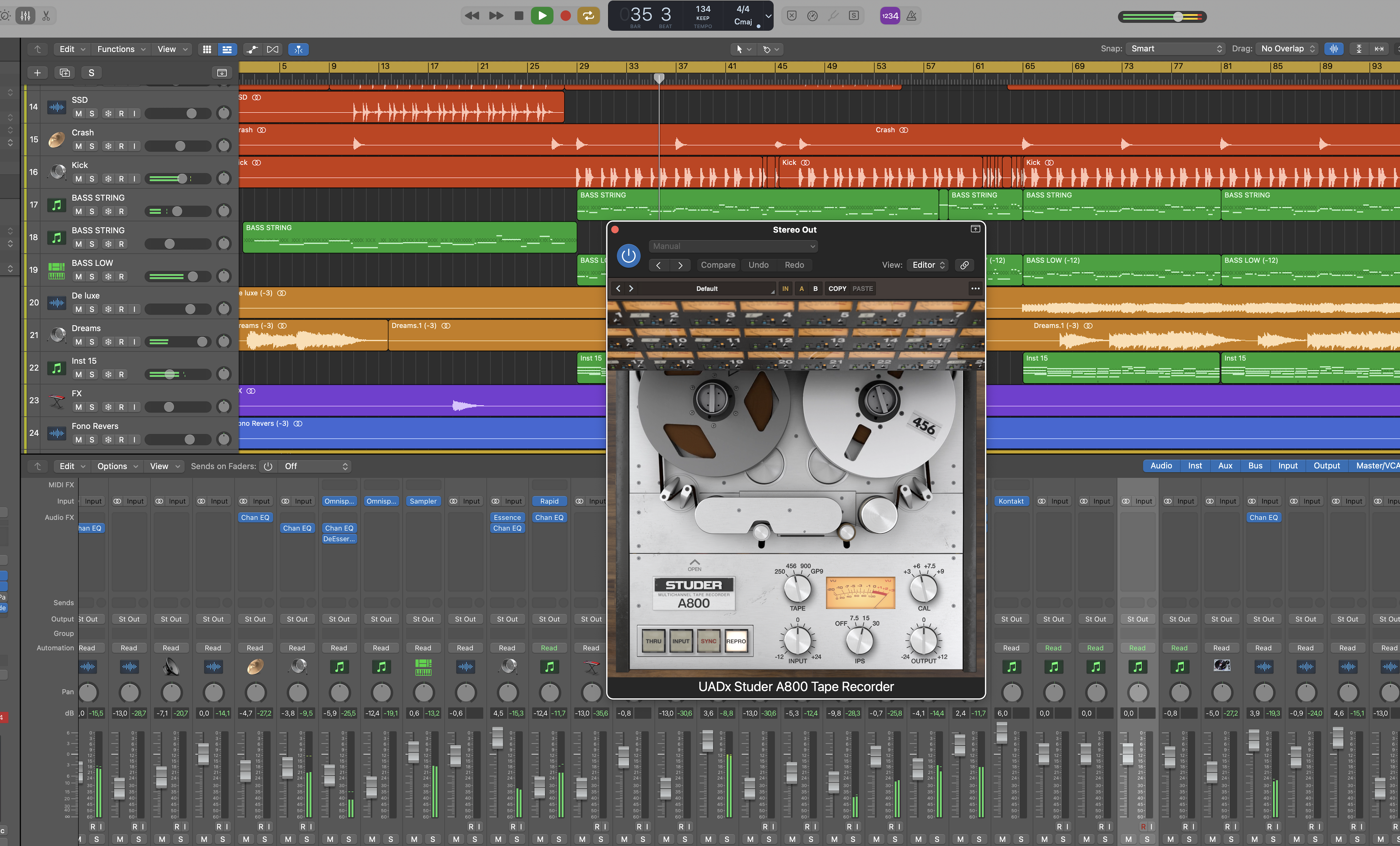
Task: Select the Output mixer filter tab
Action: click(1326, 465)
